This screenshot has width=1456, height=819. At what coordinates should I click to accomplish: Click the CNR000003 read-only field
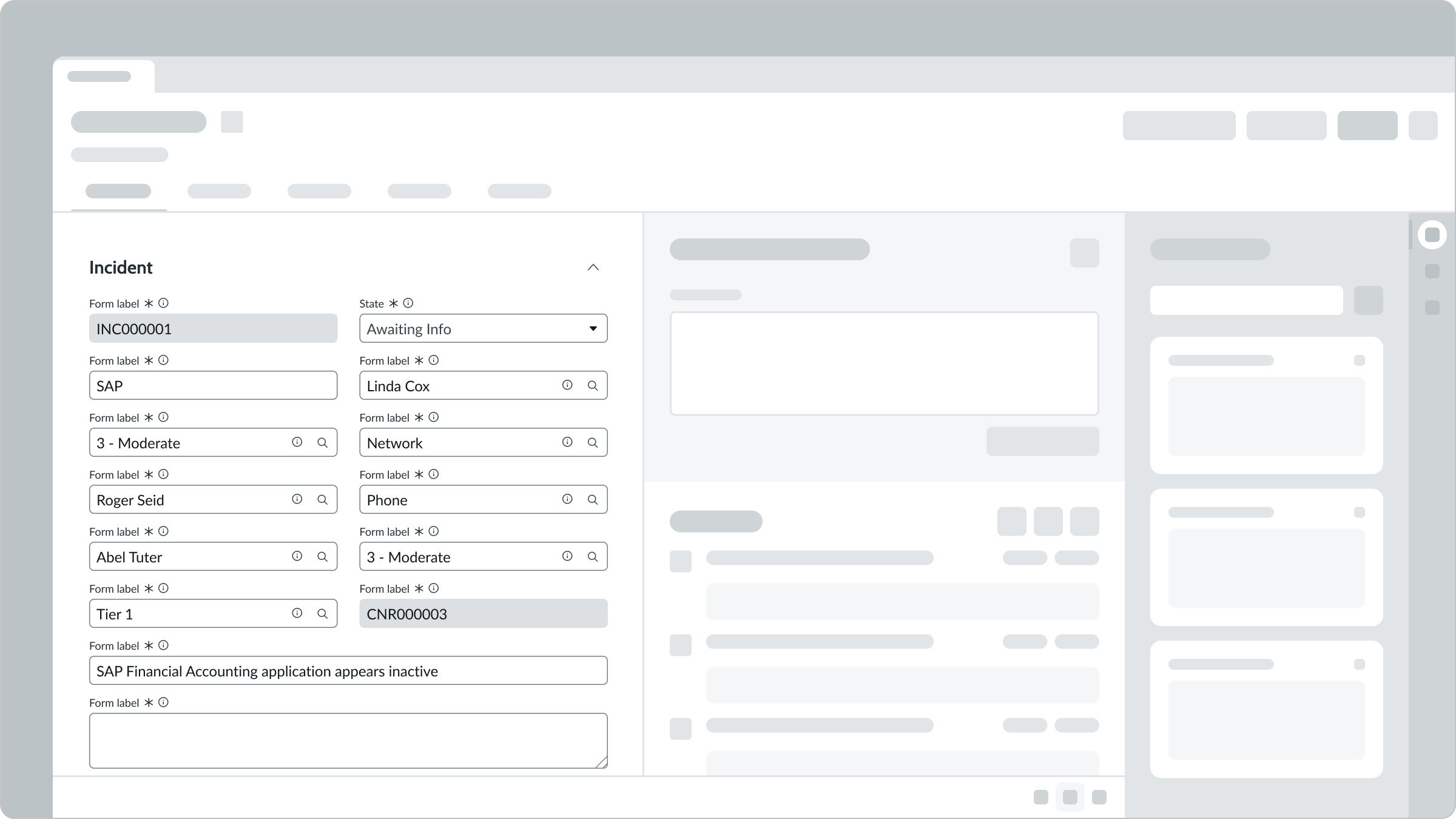(x=483, y=613)
